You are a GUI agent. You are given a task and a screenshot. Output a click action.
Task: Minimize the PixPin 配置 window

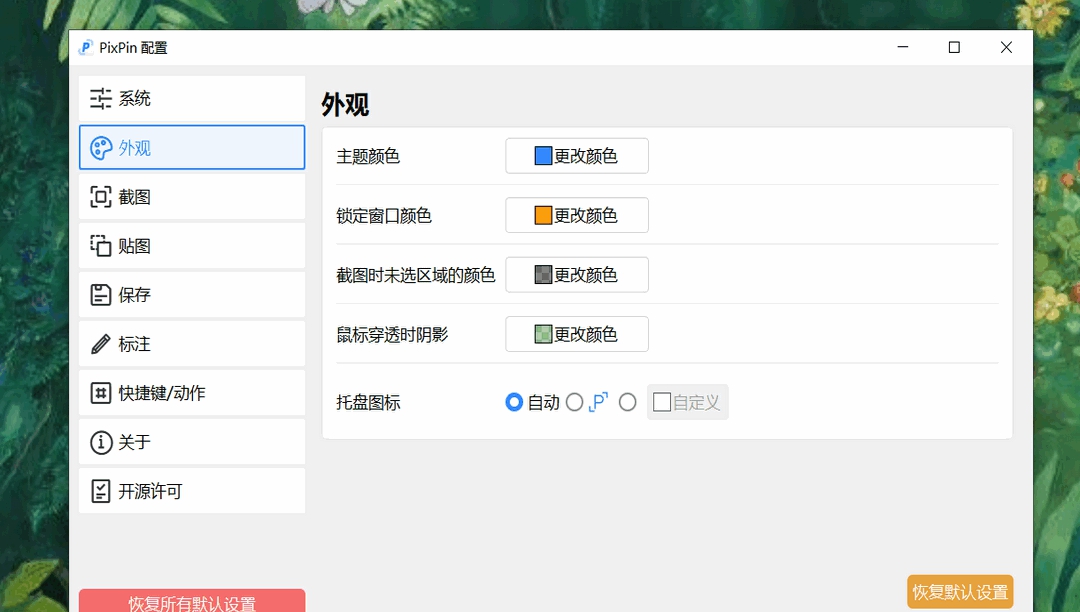(903, 47)
